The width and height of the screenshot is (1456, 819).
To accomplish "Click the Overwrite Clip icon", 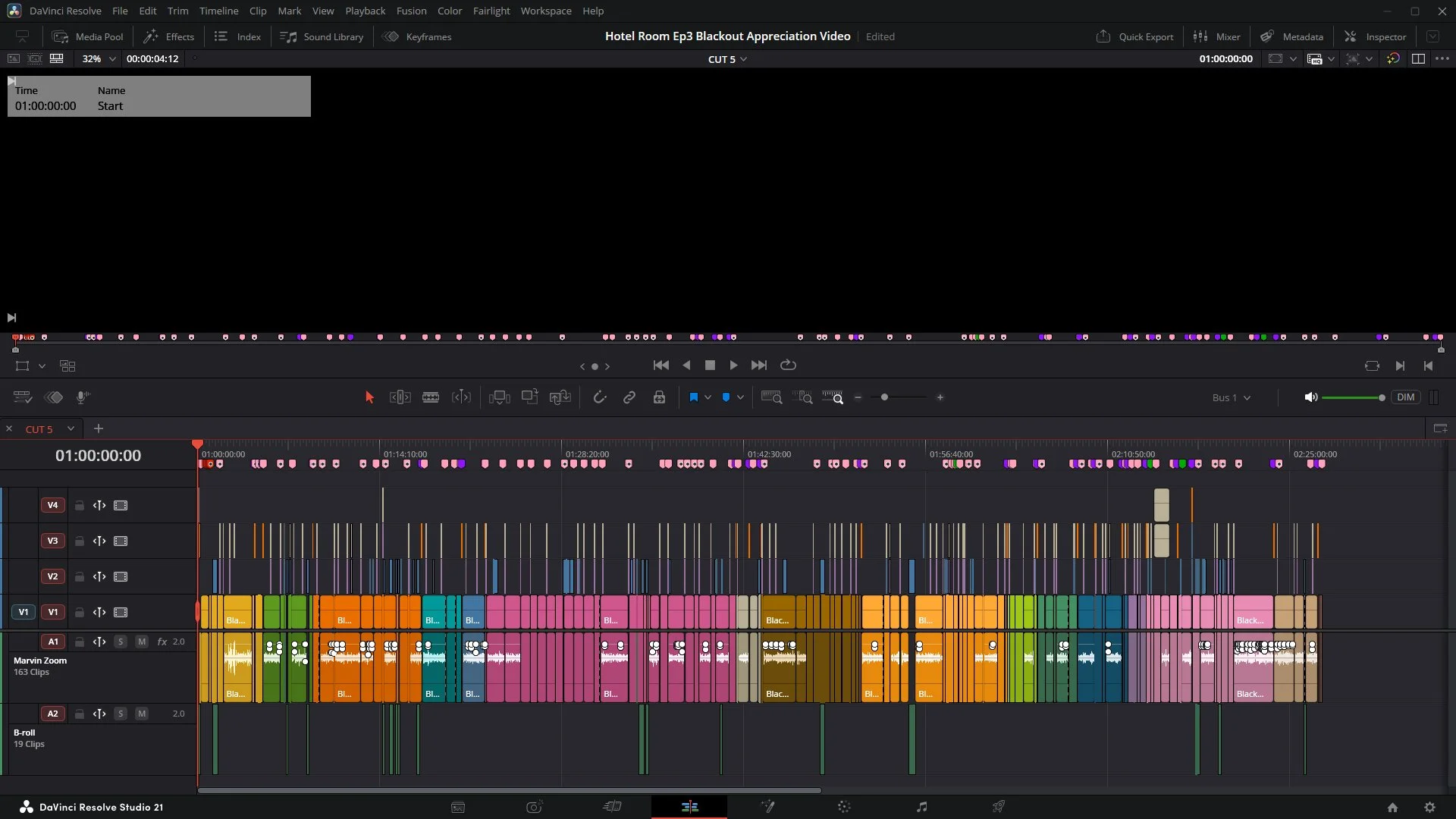I will (x=529, y=397).
